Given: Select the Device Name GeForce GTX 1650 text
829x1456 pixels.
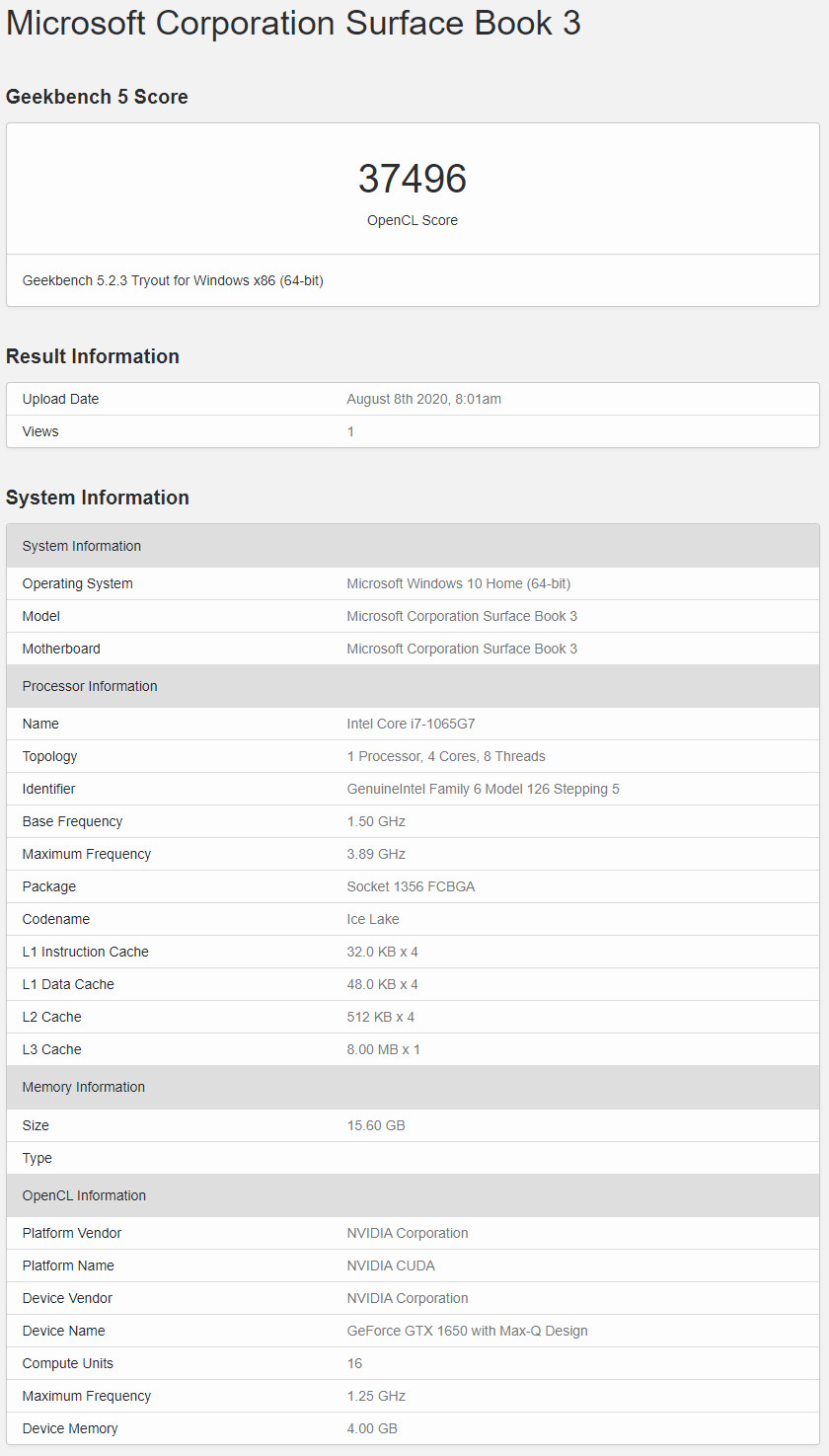Looking at the screenshot, I should (x=467, y=1331).
